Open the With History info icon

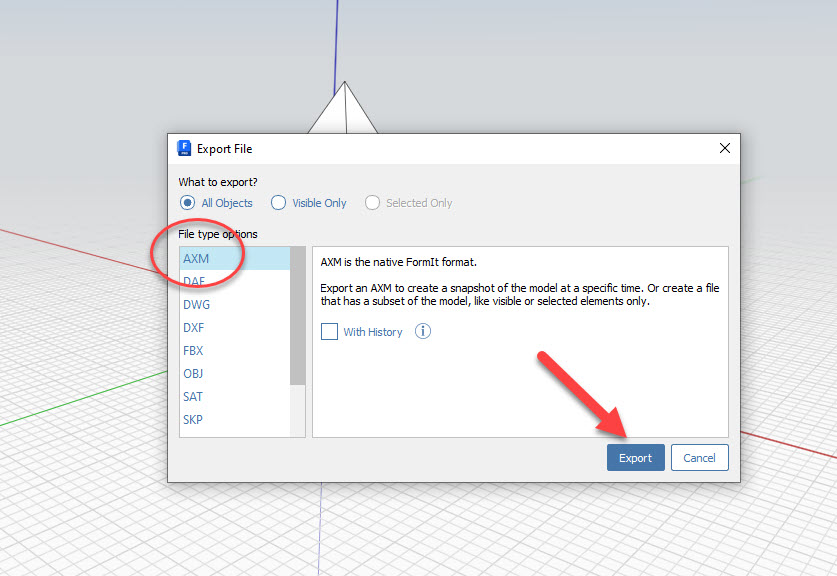(x=423, y=332)
